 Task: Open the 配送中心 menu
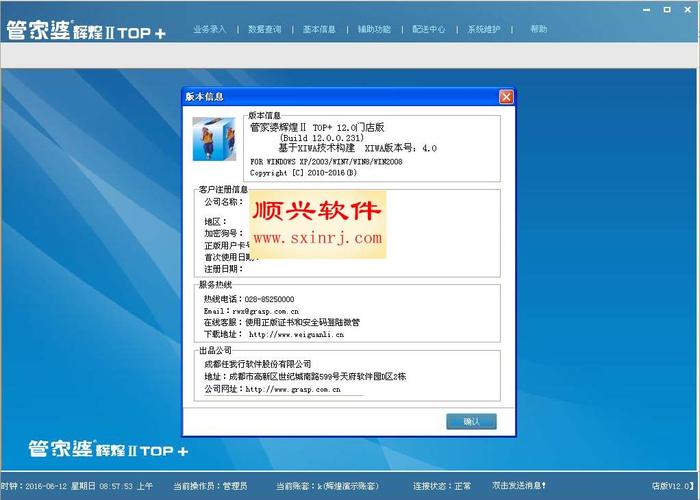pyautogui.click(x=429, y=29)
